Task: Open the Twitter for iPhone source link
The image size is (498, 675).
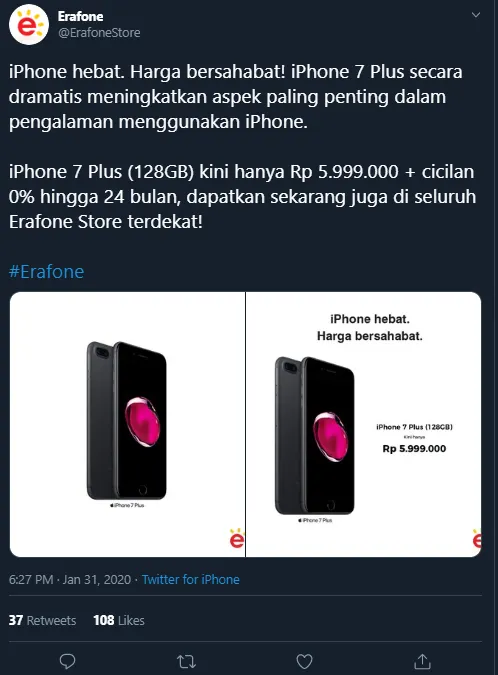Action: pos(191,579)
